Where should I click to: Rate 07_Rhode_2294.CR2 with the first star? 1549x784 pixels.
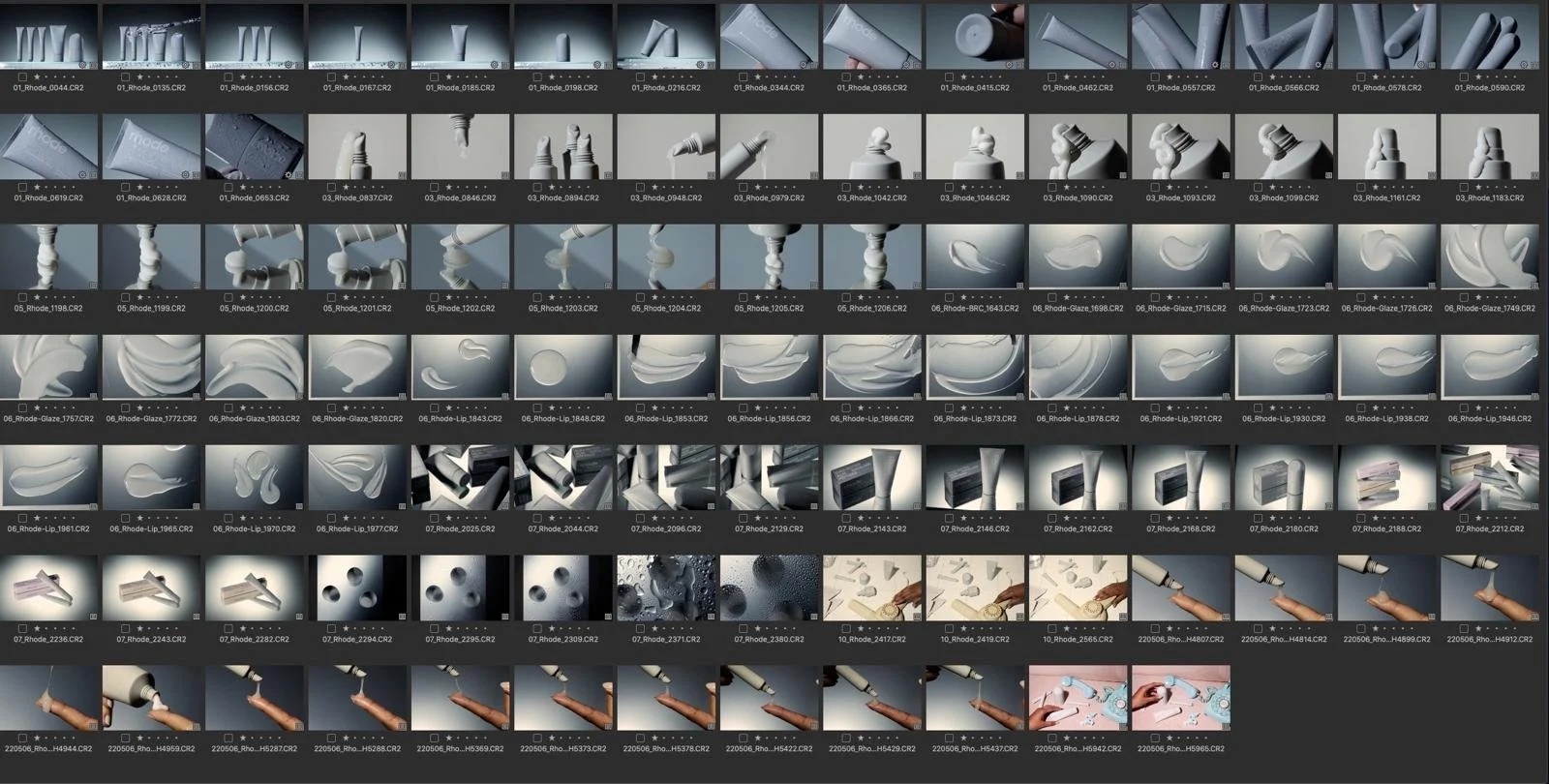(346, 628)
